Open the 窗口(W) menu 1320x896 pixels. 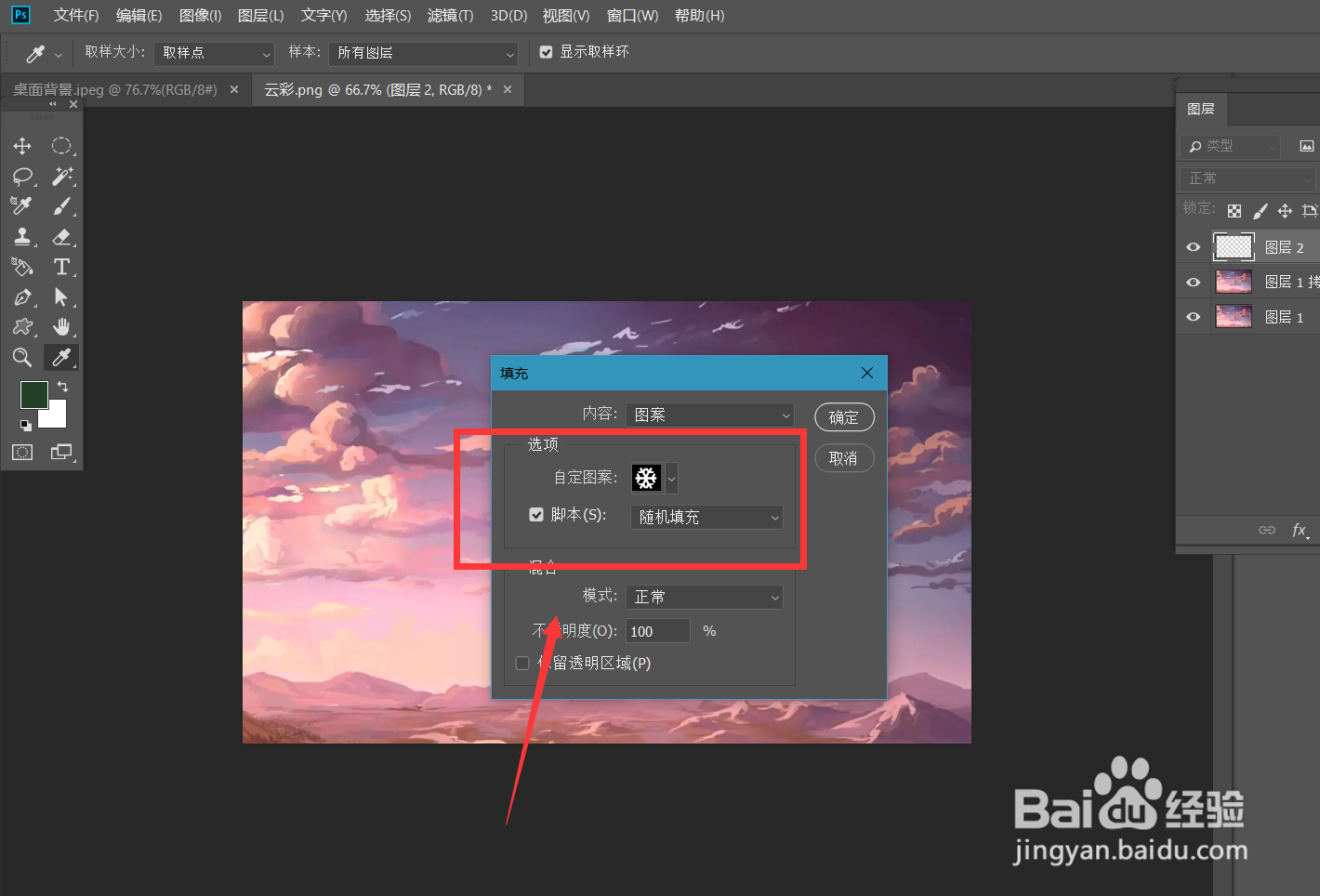pos(632,16)
